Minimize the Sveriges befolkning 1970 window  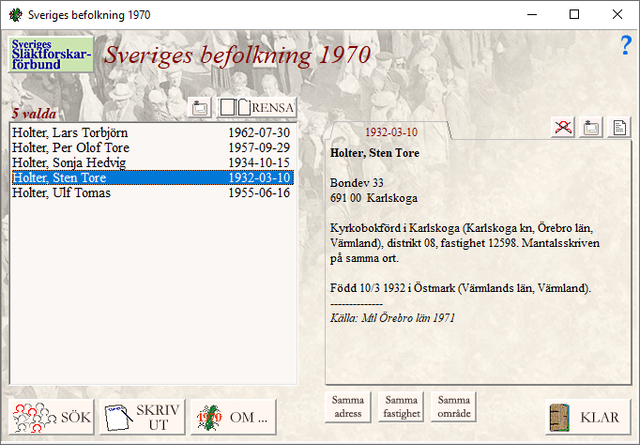[532, 15]
